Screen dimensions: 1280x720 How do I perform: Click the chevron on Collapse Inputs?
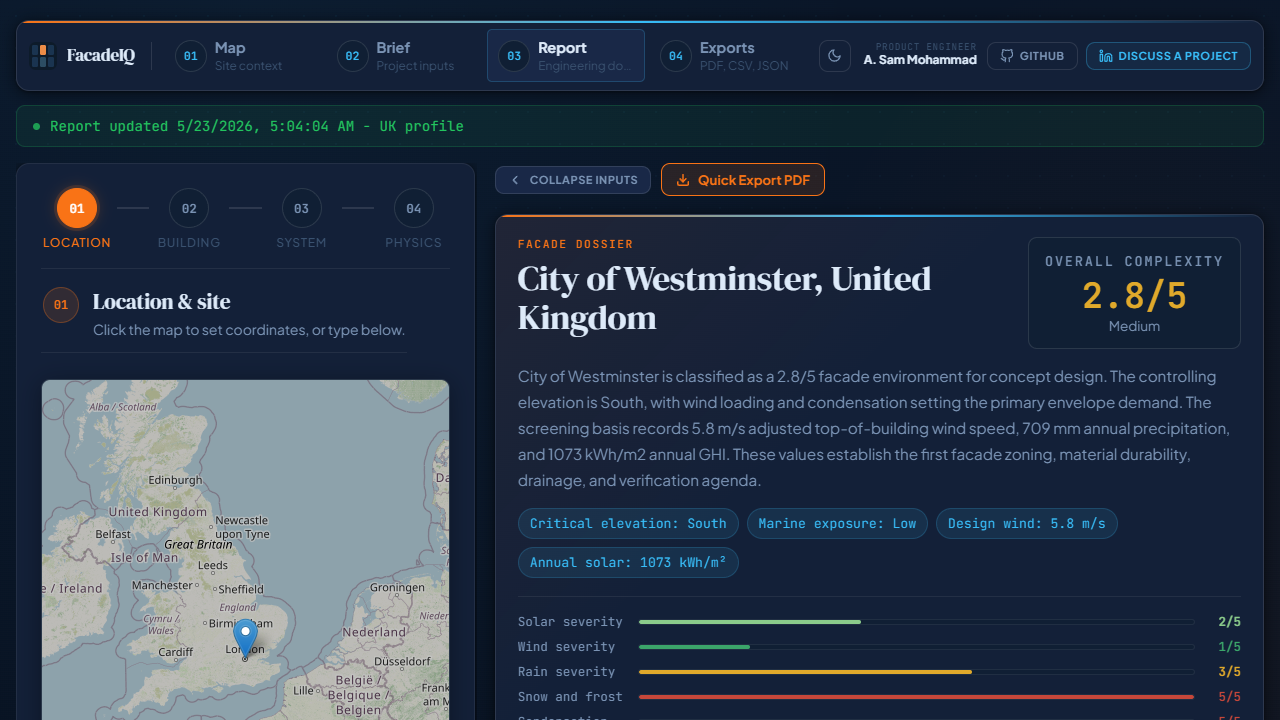(x=515, y=180)
